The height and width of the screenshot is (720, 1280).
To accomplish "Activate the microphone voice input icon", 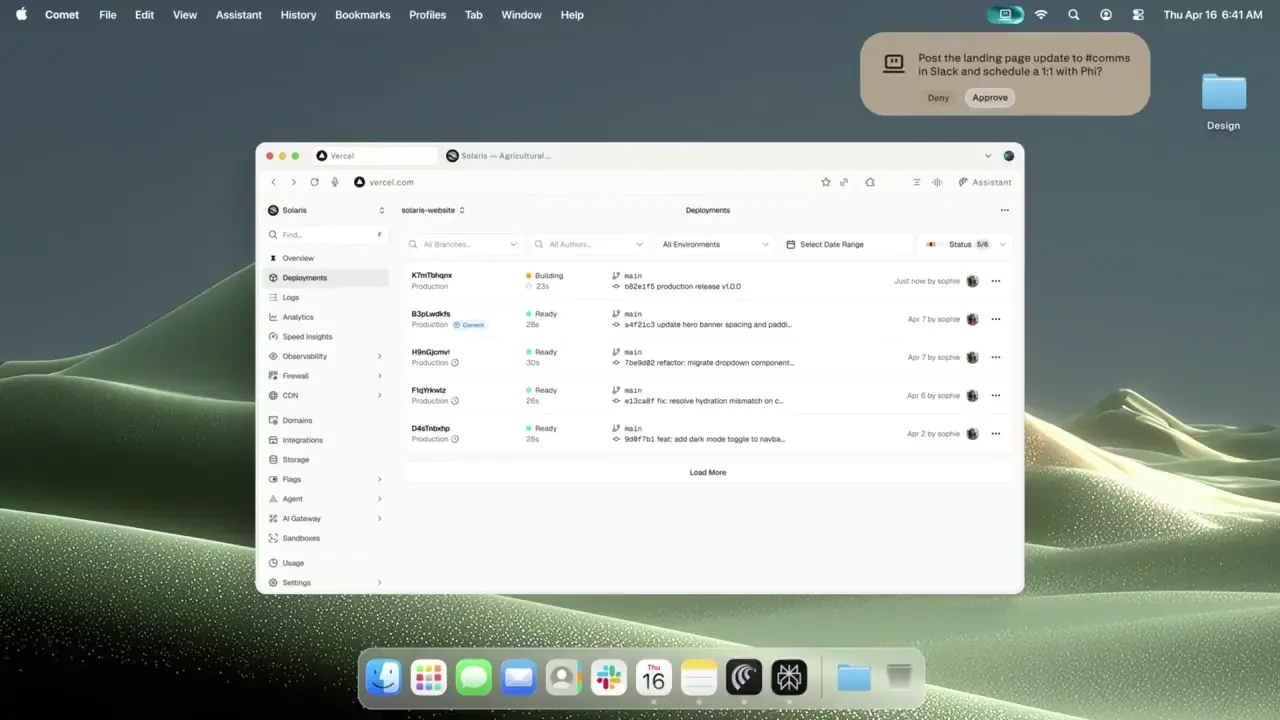I will click(x=335, y=182).
